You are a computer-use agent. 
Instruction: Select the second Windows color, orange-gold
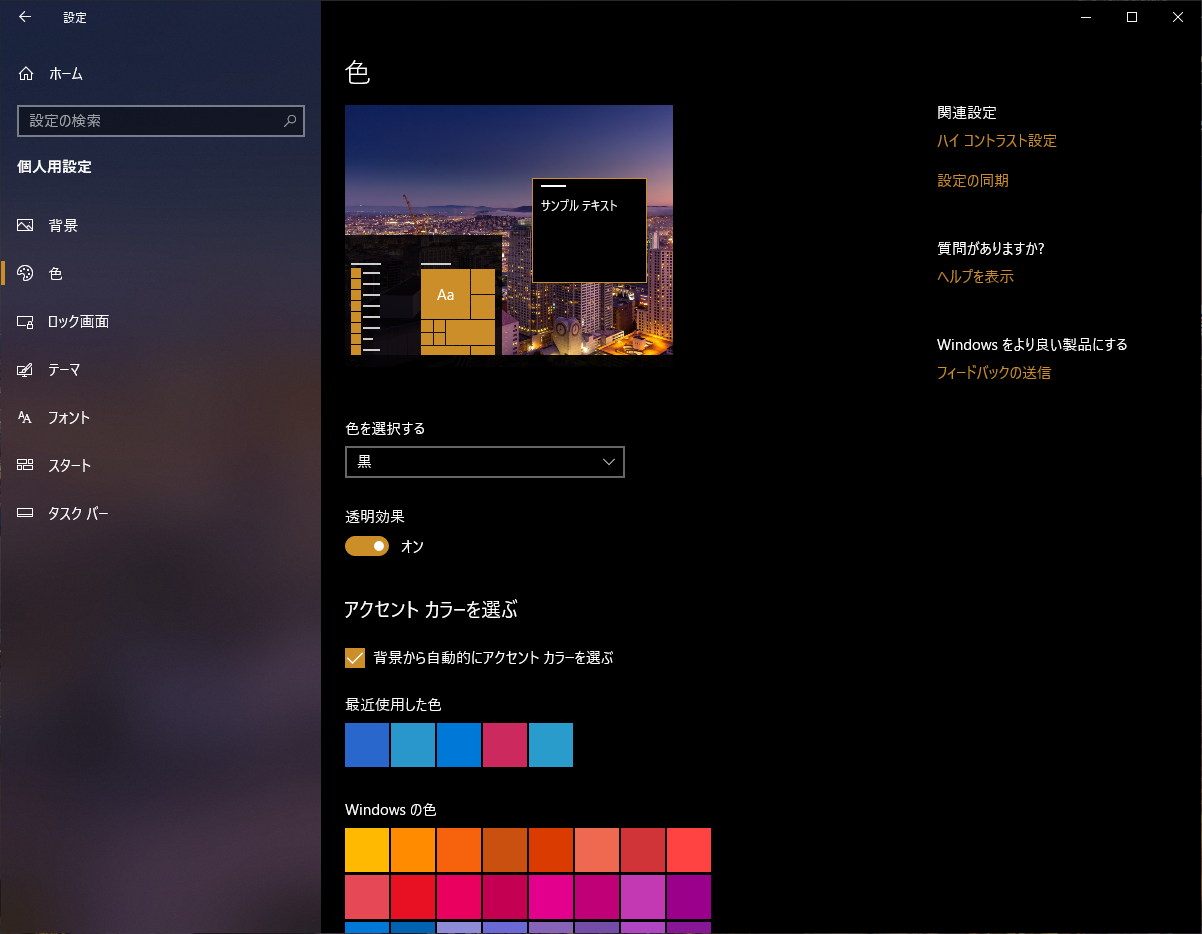tap(413, 850)
